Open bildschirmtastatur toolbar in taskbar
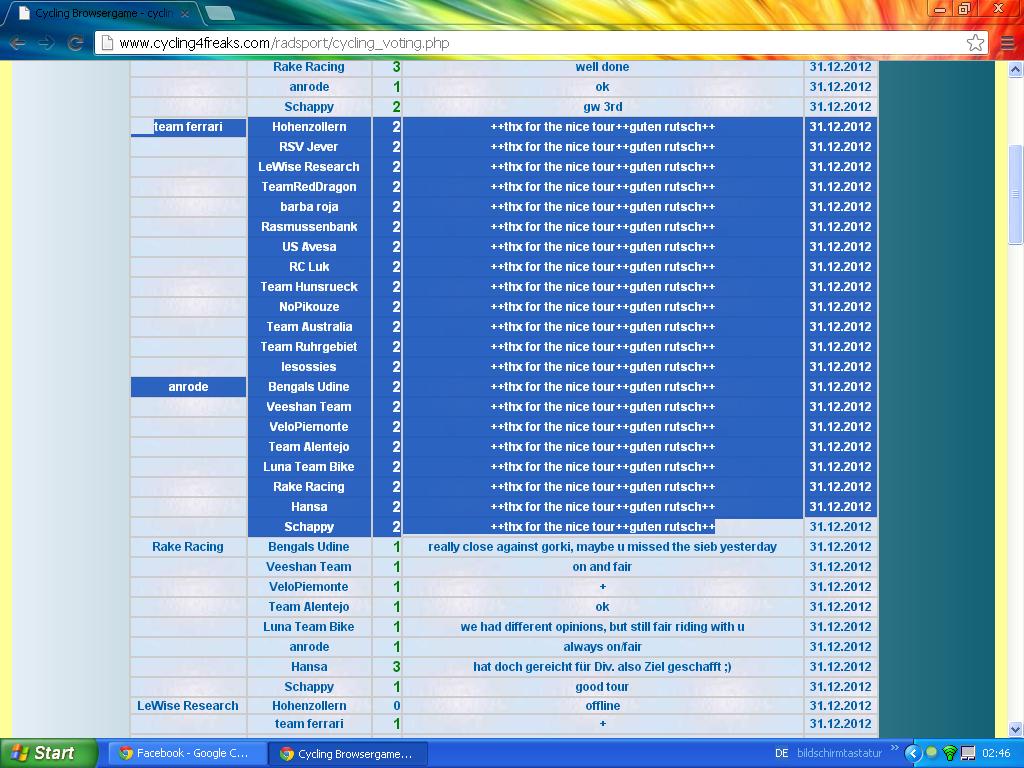This screenshot has height=768, width=1024. click(x=839, y=753)
